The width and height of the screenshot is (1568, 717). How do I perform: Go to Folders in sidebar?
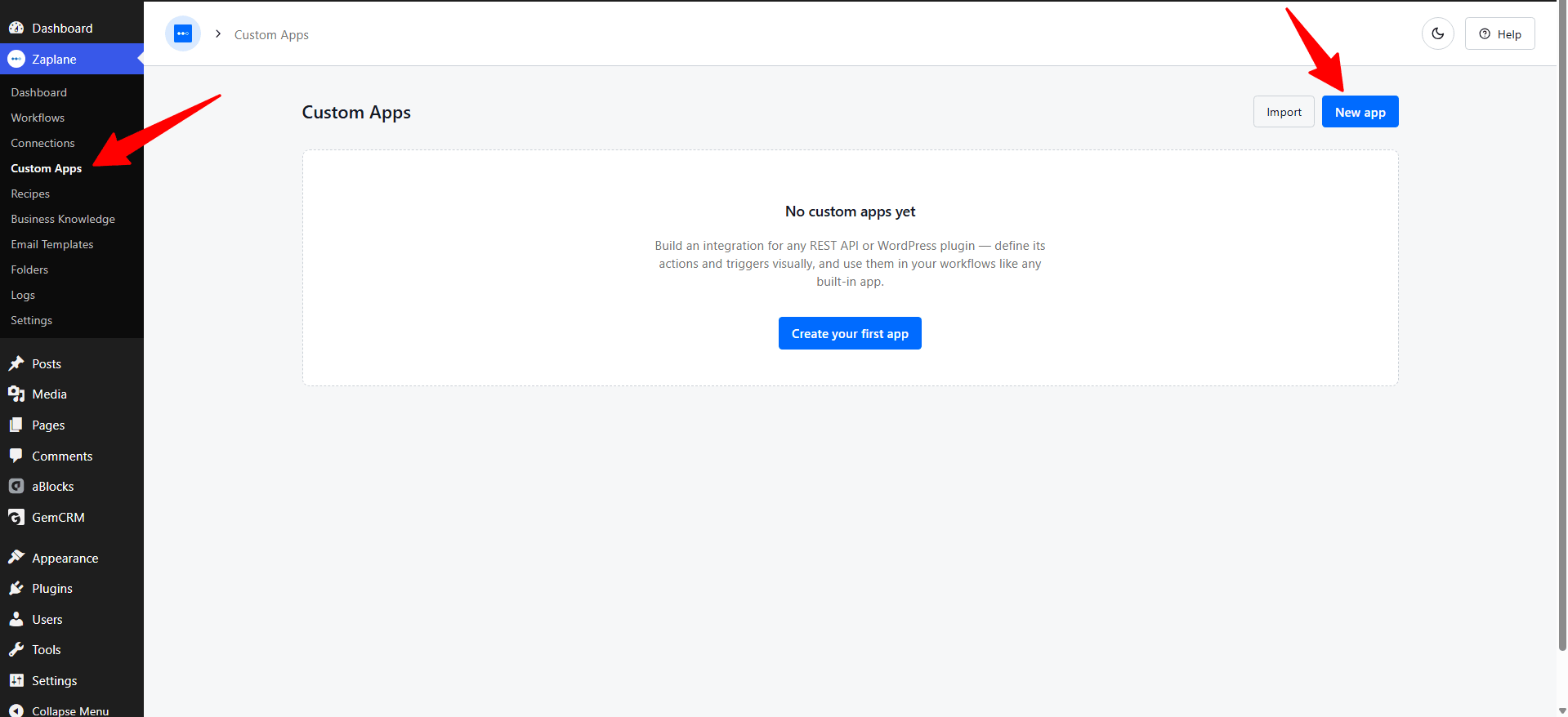[29, 269]
